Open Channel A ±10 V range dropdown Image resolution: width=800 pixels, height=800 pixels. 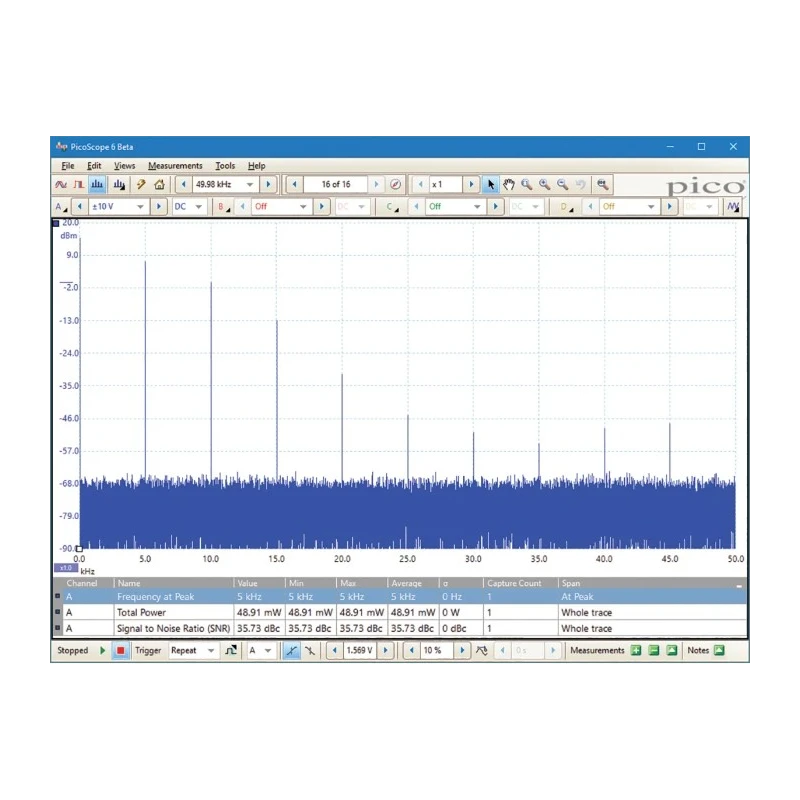tap(140, 207)
